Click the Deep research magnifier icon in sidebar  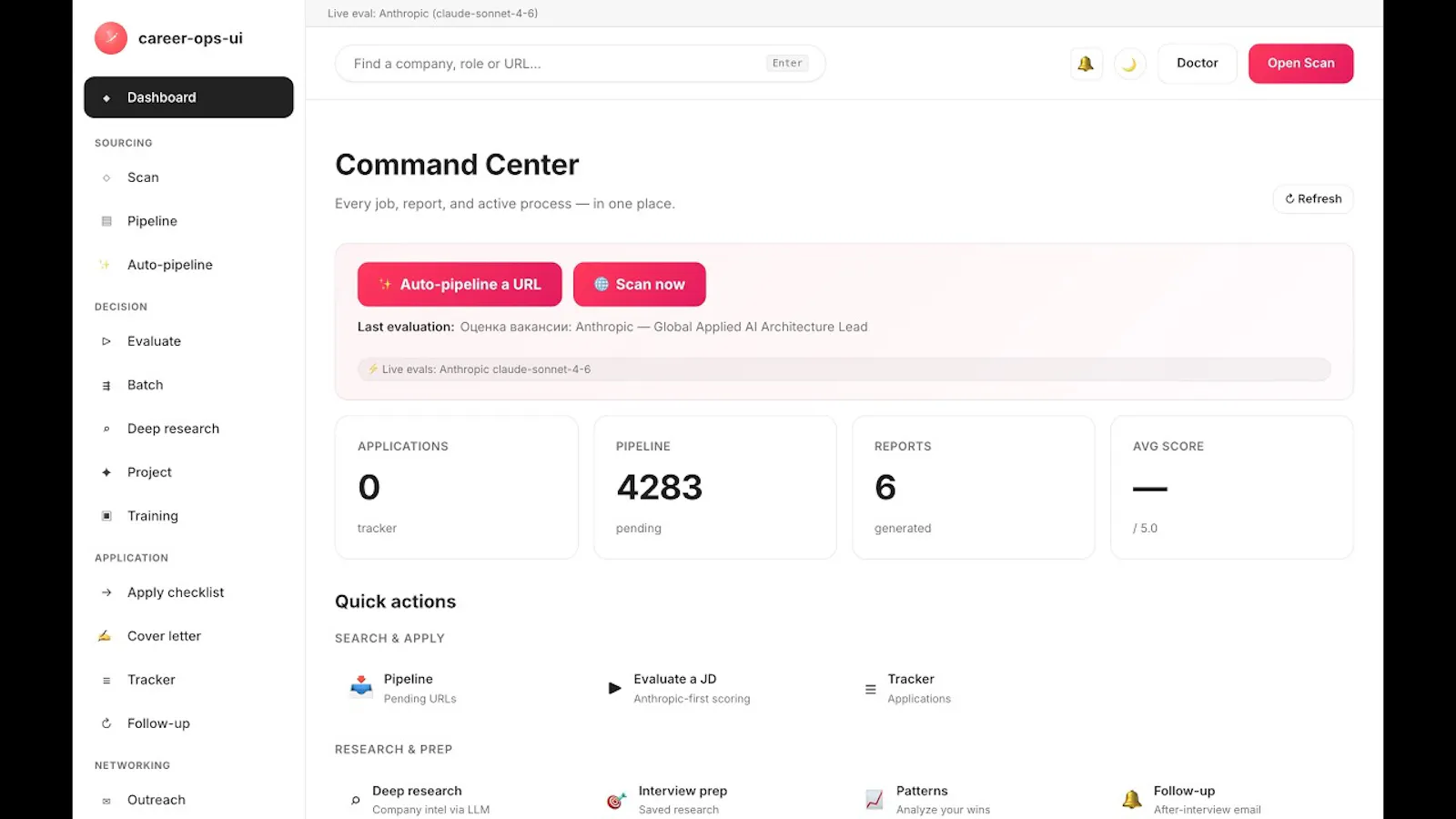106,429
